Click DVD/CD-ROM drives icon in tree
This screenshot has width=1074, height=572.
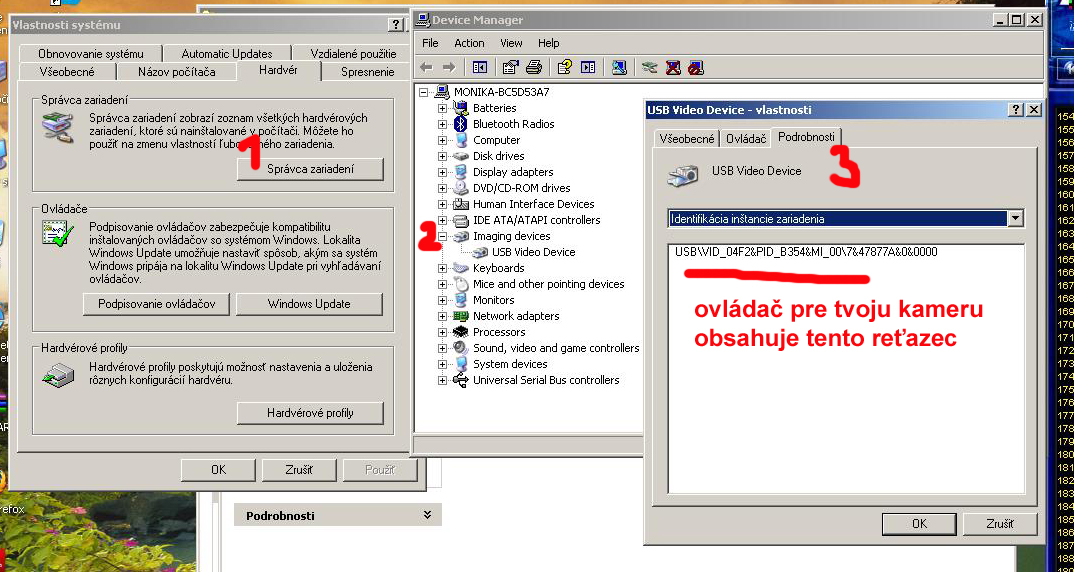(x=461, y=188)
